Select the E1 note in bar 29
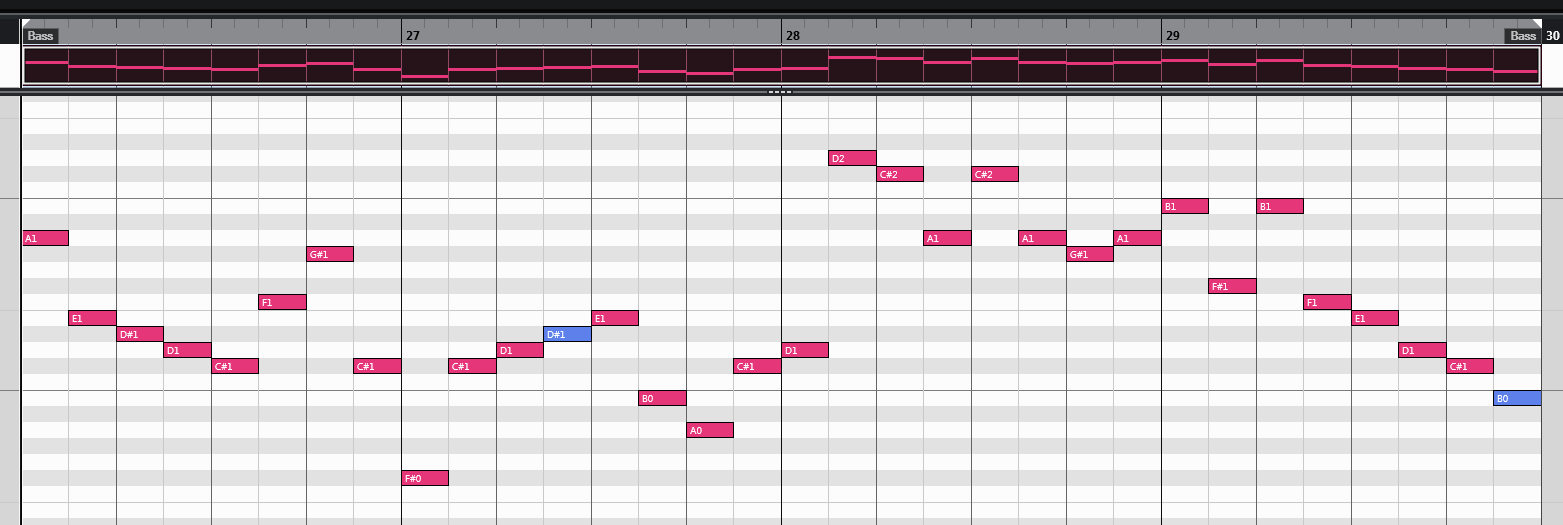The height and width of the screenshot is (525, 1563). pyautogui.click(x=1375, y=318)
